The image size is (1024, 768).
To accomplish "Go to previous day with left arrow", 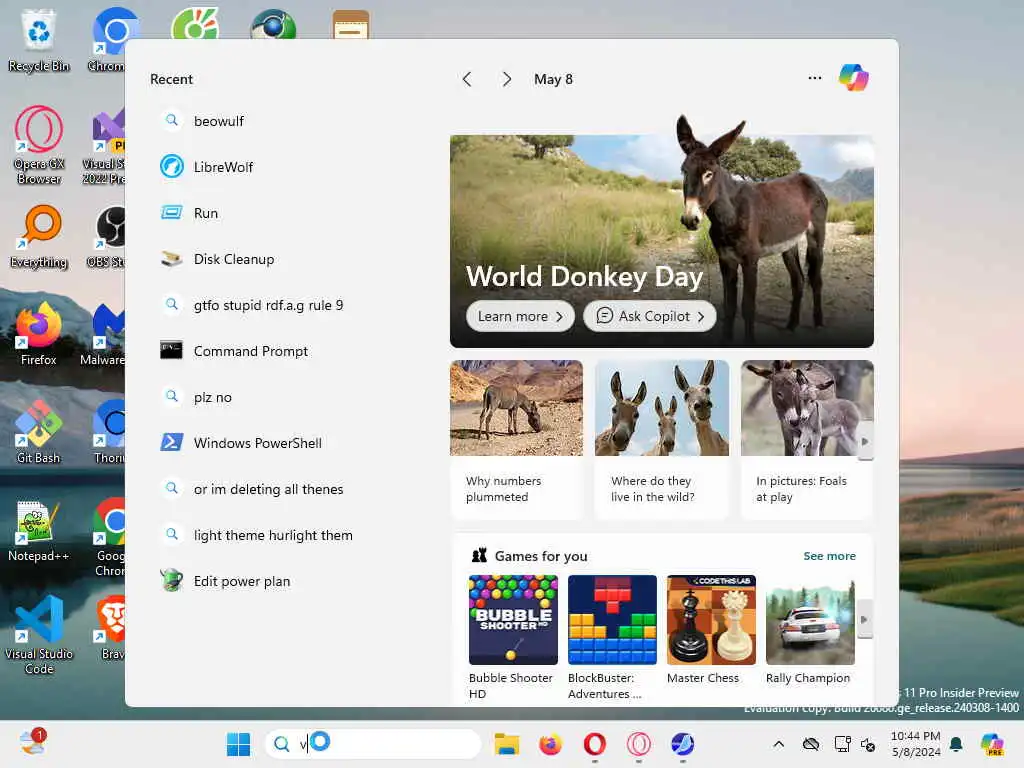I will [x=467, y=79].
